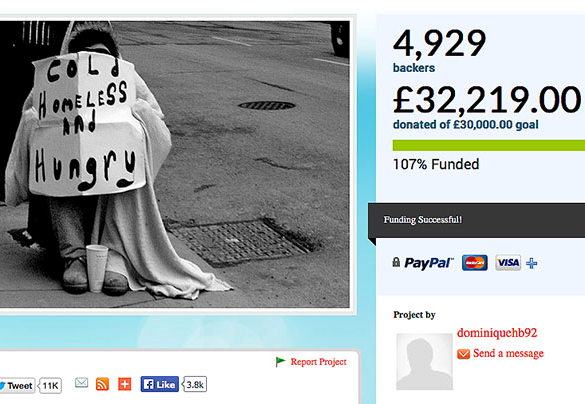
Task: Open the homeless sign project photo
Action: [175, 164]
